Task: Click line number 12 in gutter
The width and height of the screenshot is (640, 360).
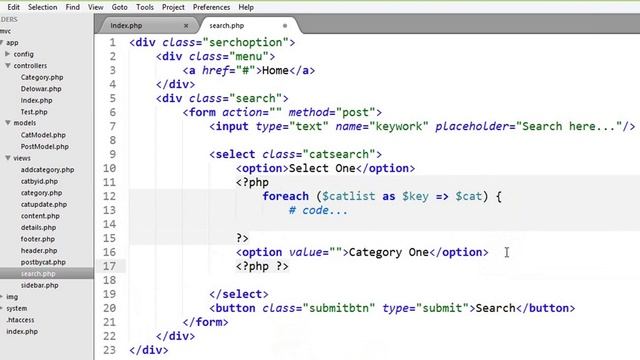Action: 109,196
